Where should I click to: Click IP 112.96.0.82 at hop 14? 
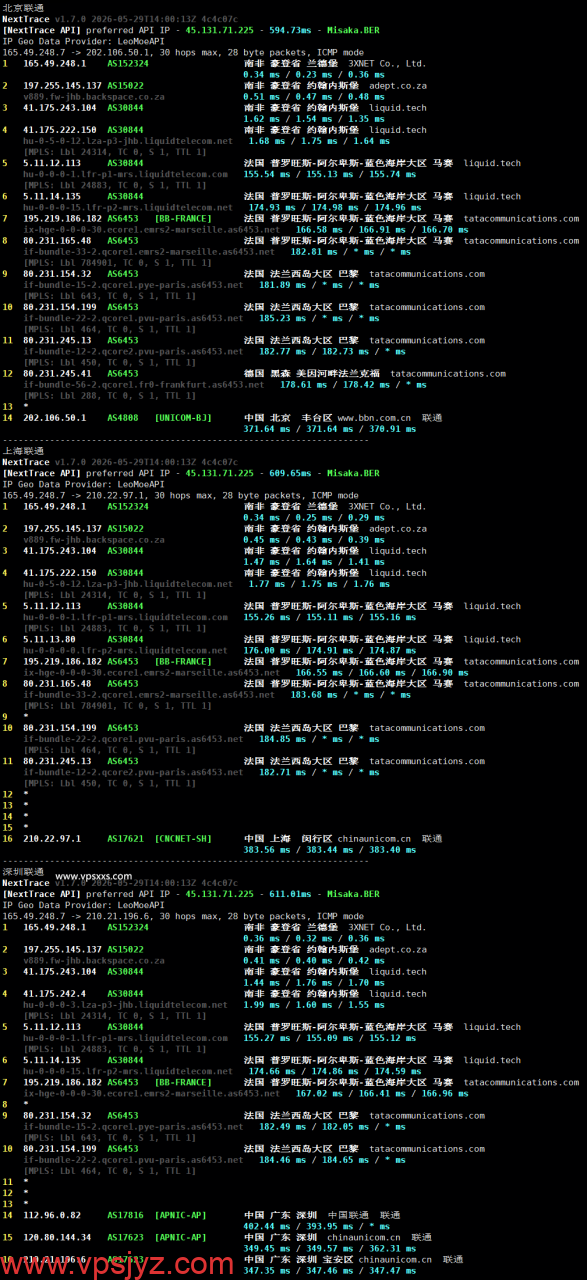52,1215
